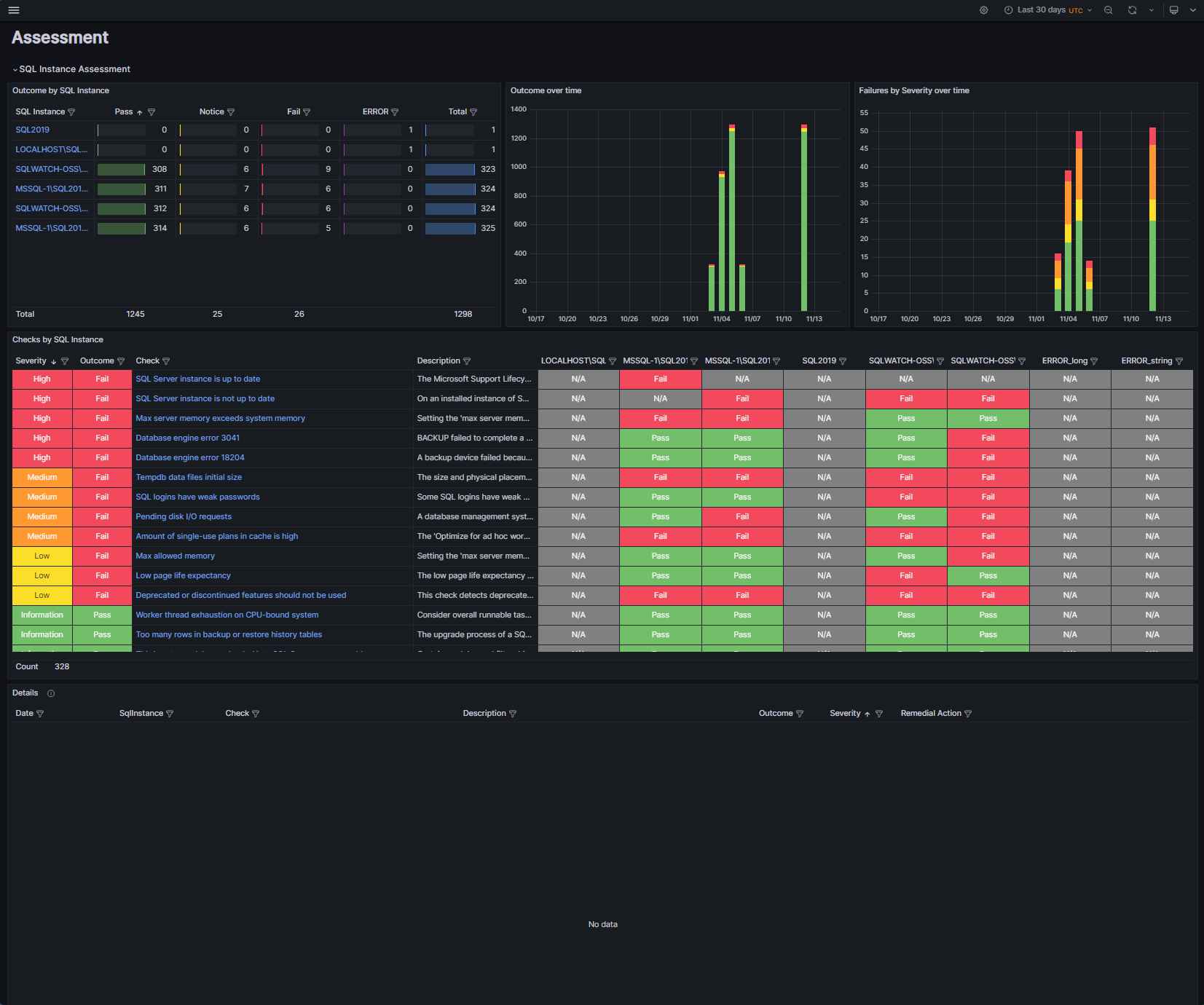Open 'SQL Server instance is up to date' check

[x=197, y=379]
